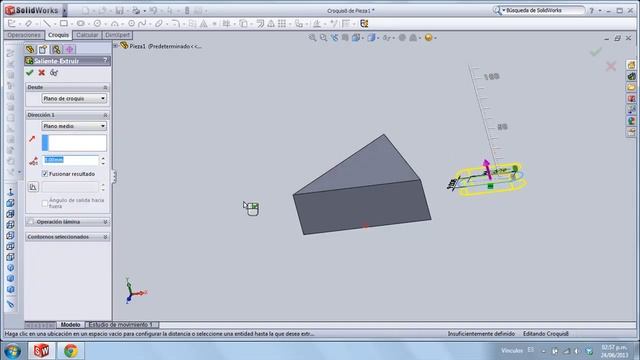This screenshot has width=640, height=360.
Task: Click Google Chrome taskbar icon
Action: pos(71,351)
